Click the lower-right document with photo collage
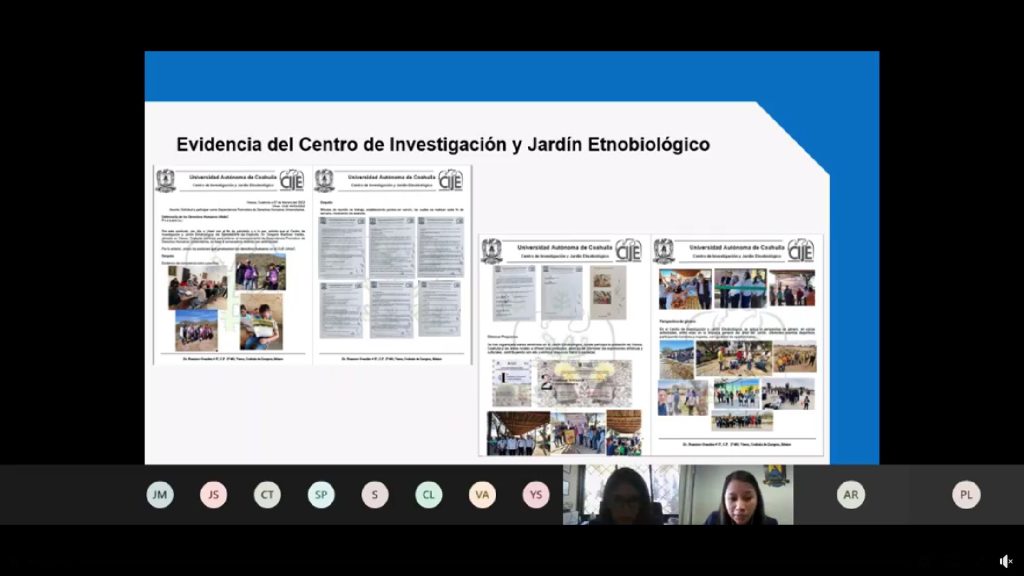 pyautogui.click(x=737, y=345)
